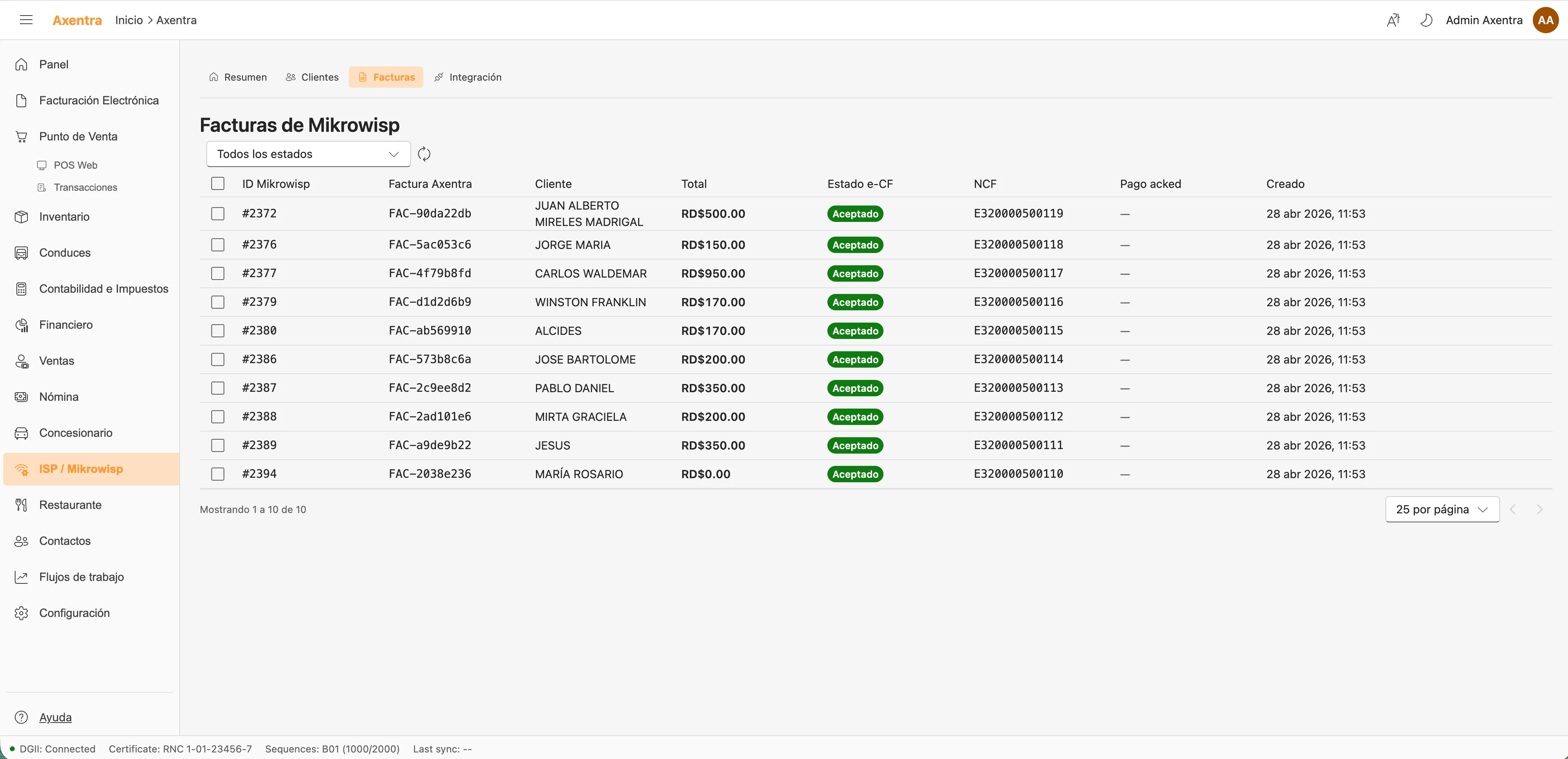Screen dimensions: 1568x759
Task: Open the Ayuda help link
Action: tap(55, 717)
